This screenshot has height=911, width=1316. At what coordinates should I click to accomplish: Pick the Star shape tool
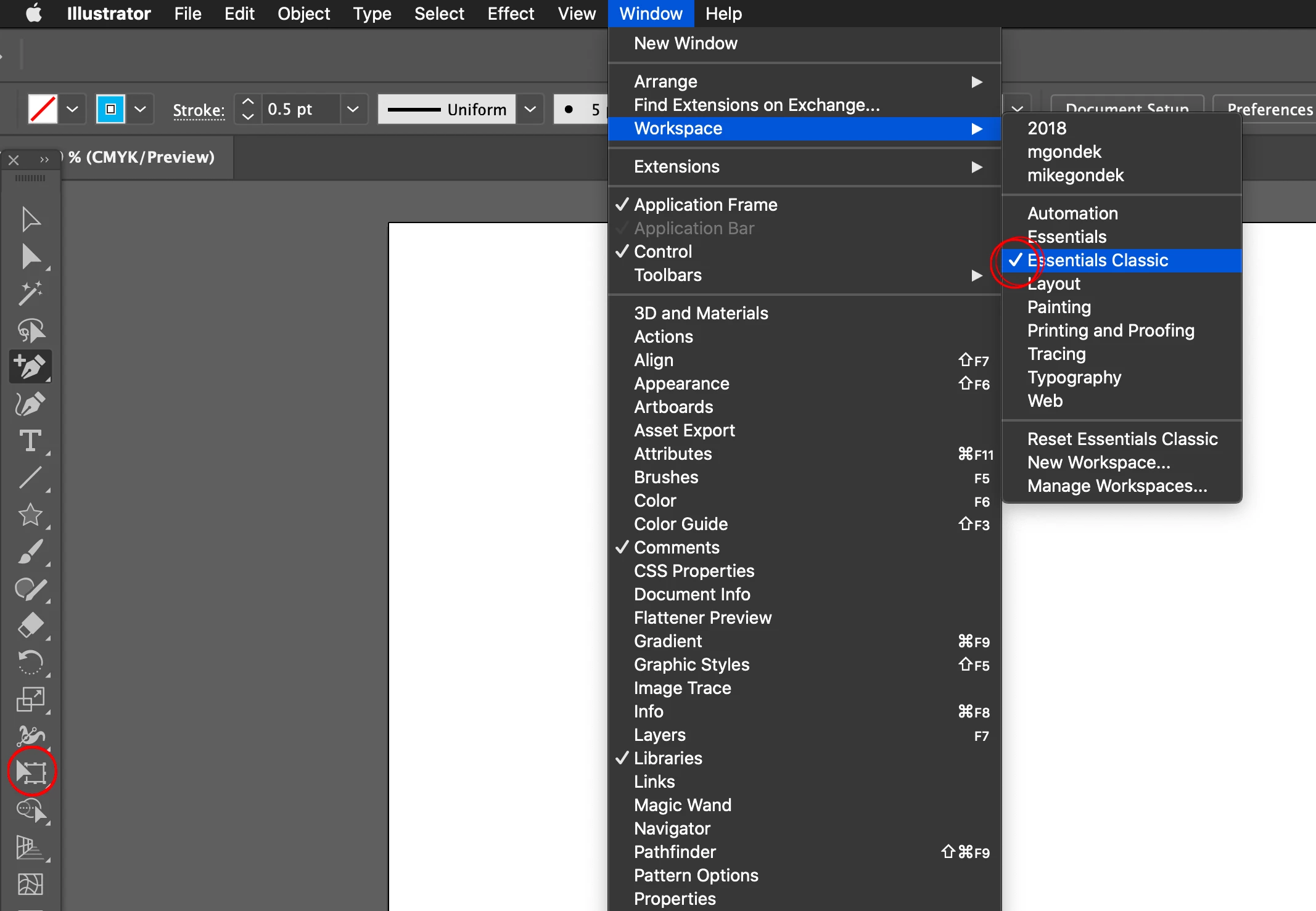tap(31, 515)
